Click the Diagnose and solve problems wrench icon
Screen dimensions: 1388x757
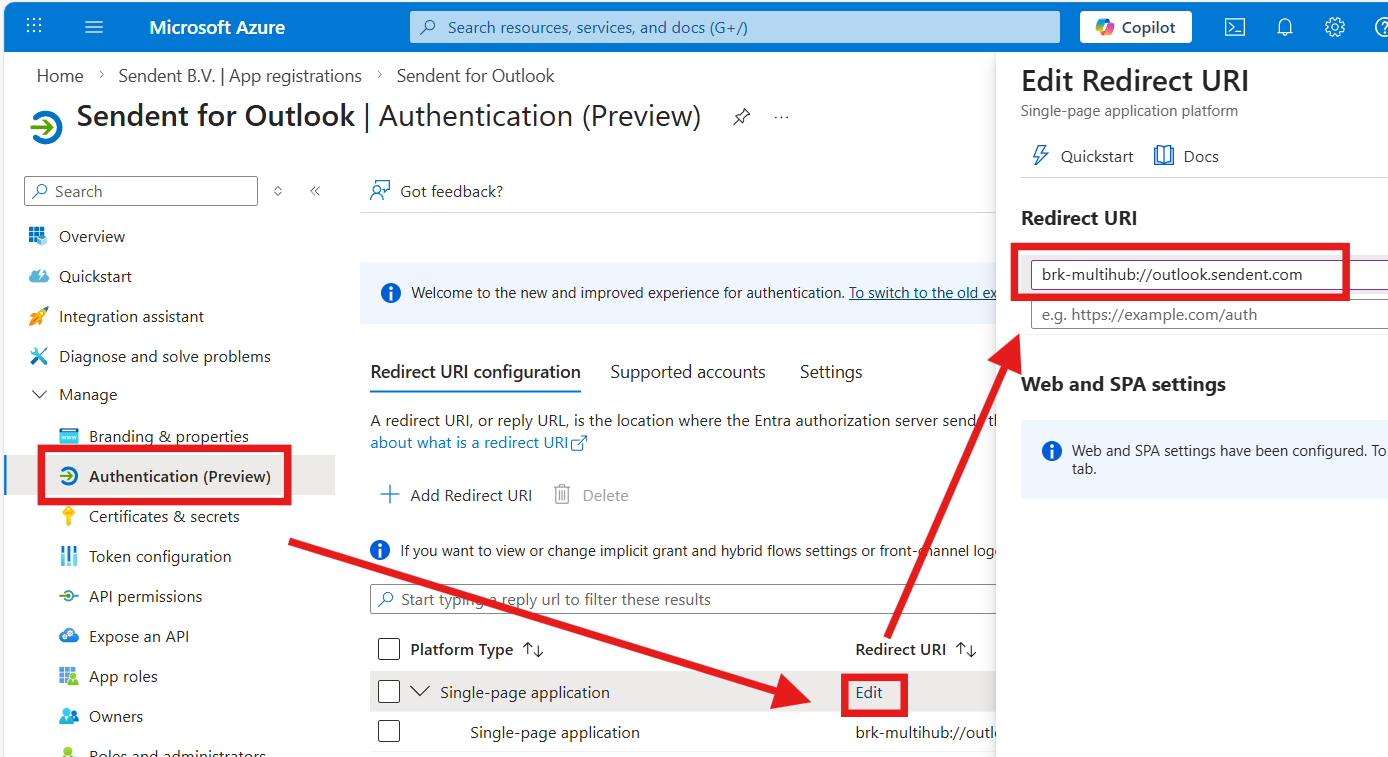click(39, 356)
